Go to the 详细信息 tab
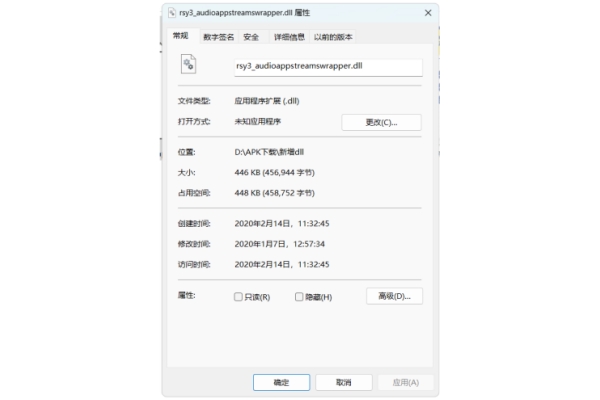 (x=289, y=37)
